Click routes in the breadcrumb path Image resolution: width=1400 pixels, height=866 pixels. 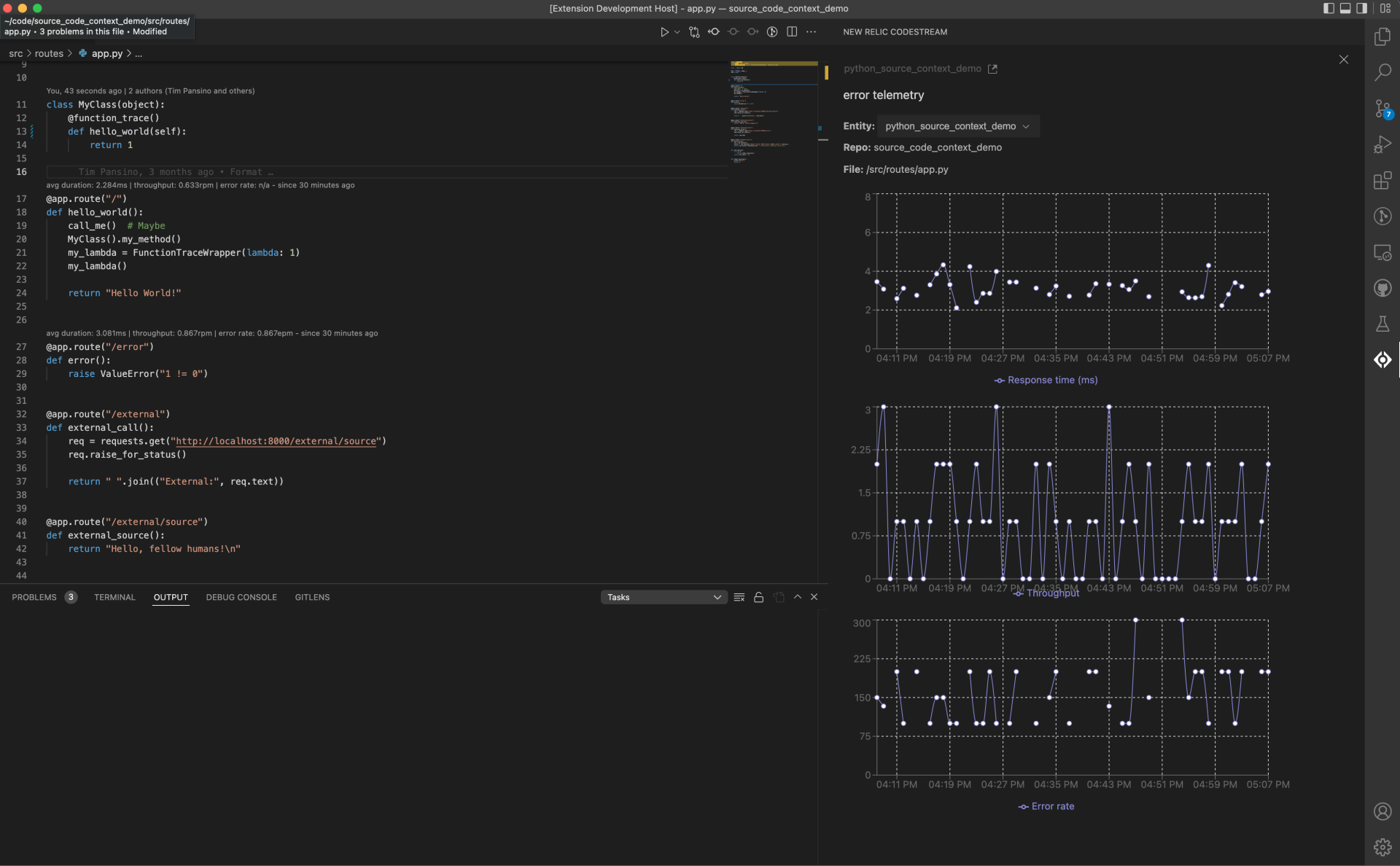[50, 53]
